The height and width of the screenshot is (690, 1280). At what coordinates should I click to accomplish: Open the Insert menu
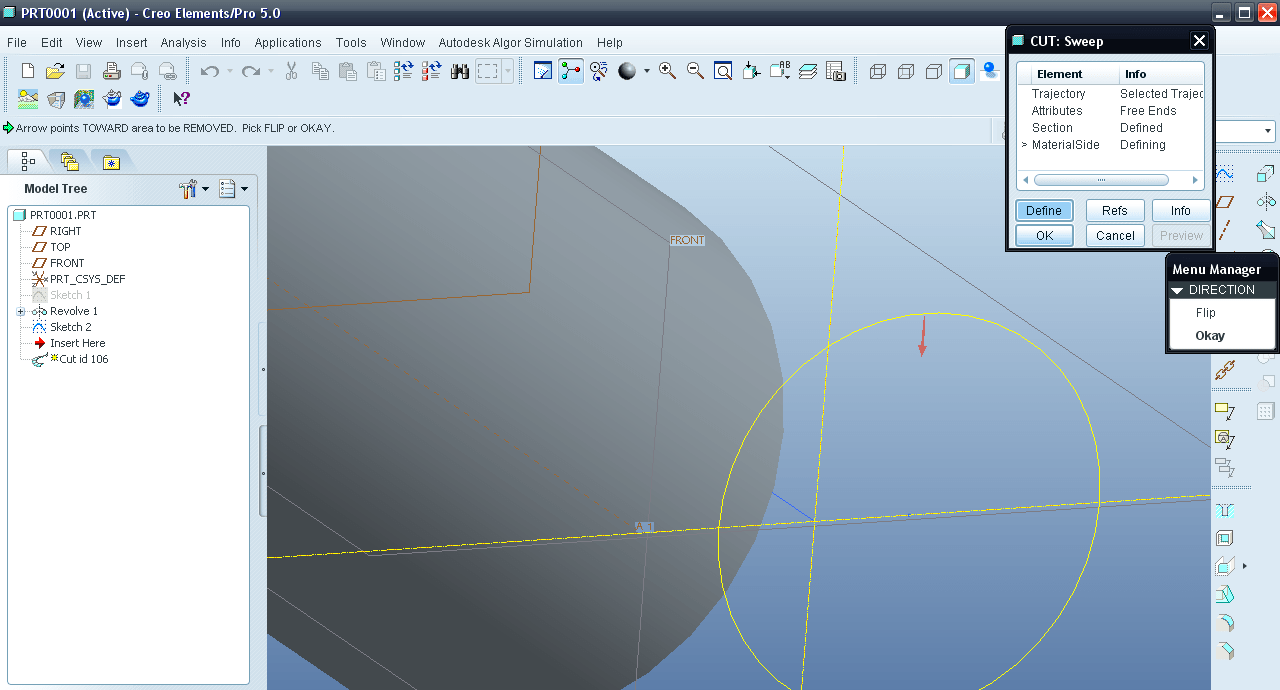click(131, 43)
